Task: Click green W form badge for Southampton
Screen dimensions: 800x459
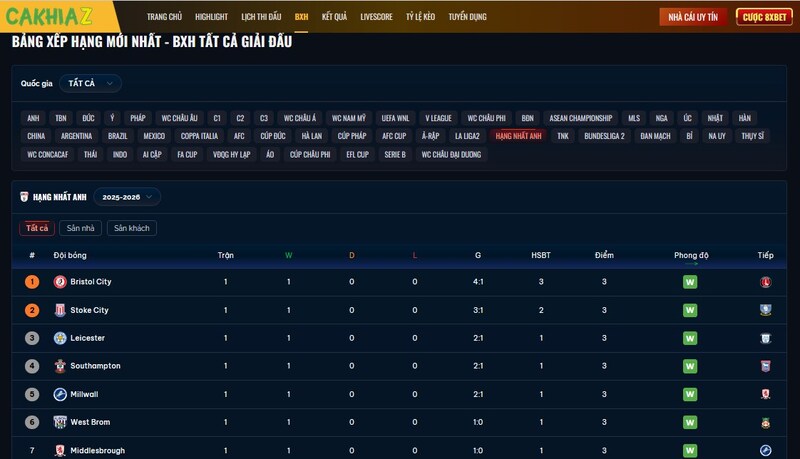Action: click(690, 366)
